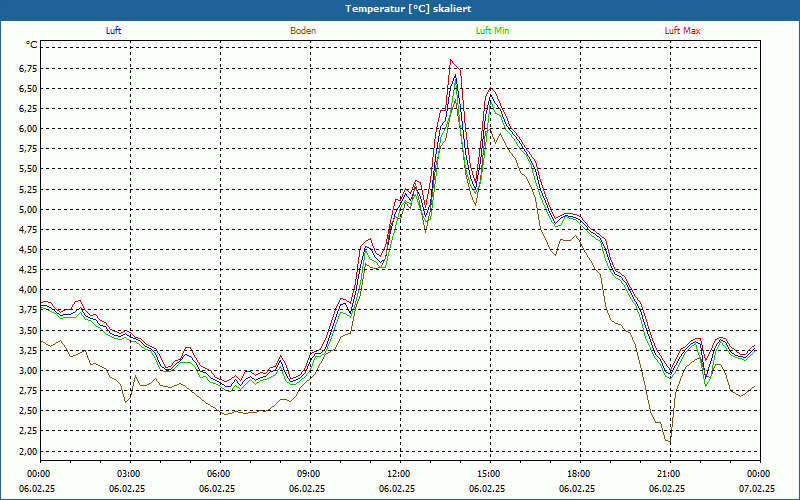This screenshot has width=800, height=500.
Task: Click the 06.02.25 date under 12:00
Action: pos(397,489)
